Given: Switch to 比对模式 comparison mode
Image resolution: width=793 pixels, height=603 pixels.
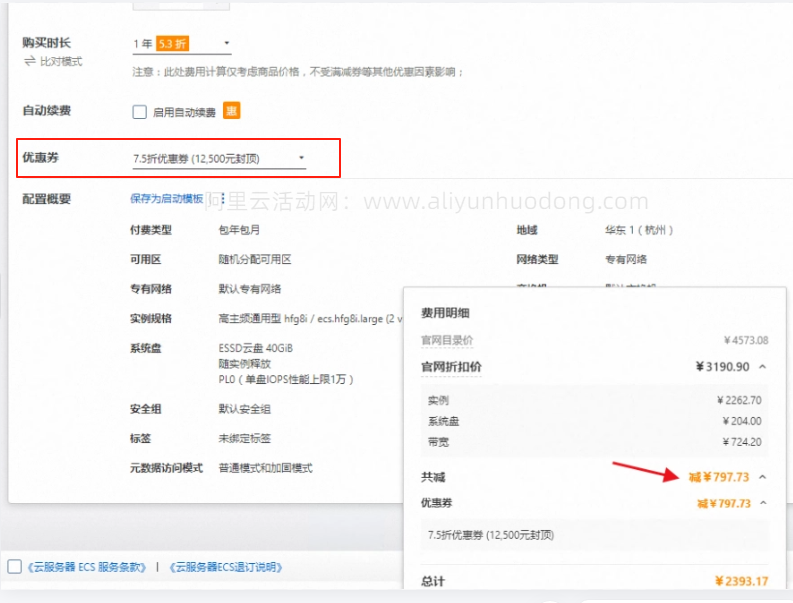Looking at the screenshot, I should (61, 62).
